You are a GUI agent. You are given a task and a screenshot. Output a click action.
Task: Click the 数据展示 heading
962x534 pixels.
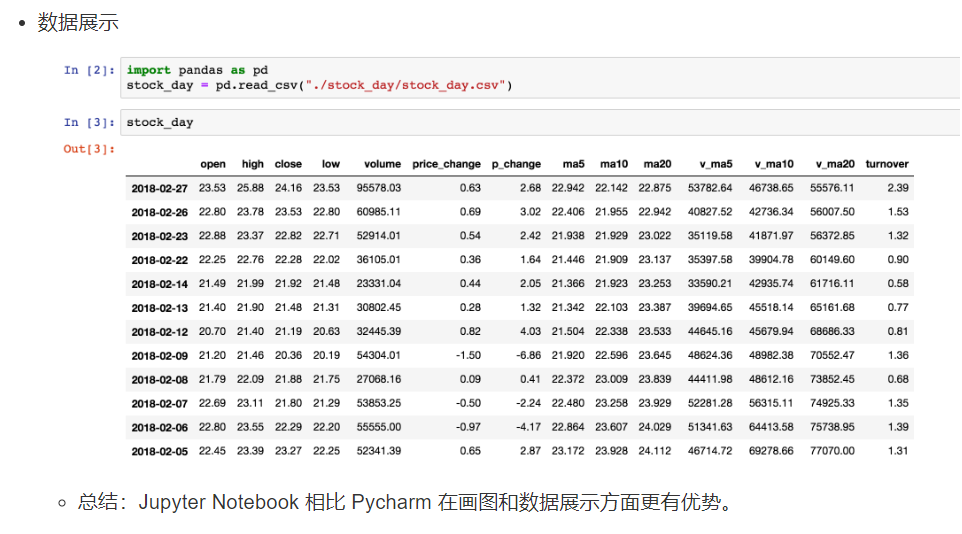(x=78, y=23)
